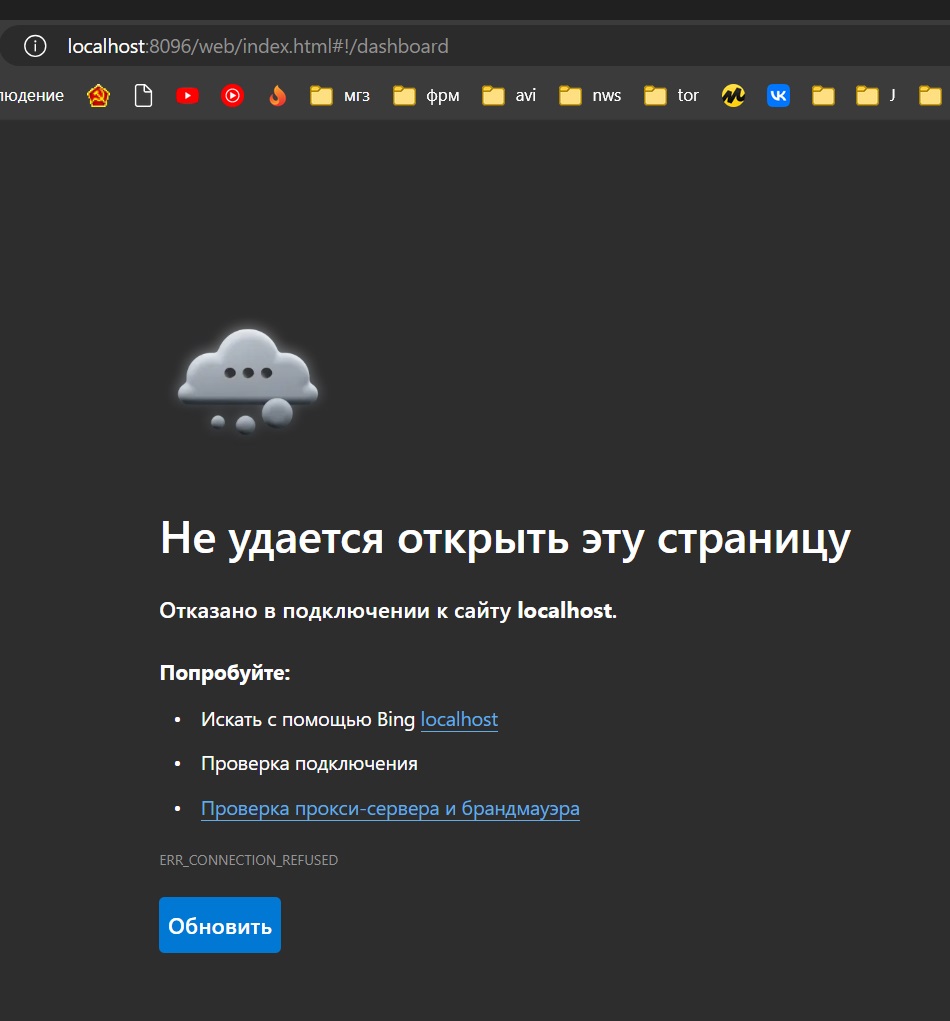950x1021 pixels.
Task: Open the blank page icon bookmark
Action: [x=143, y=96]
